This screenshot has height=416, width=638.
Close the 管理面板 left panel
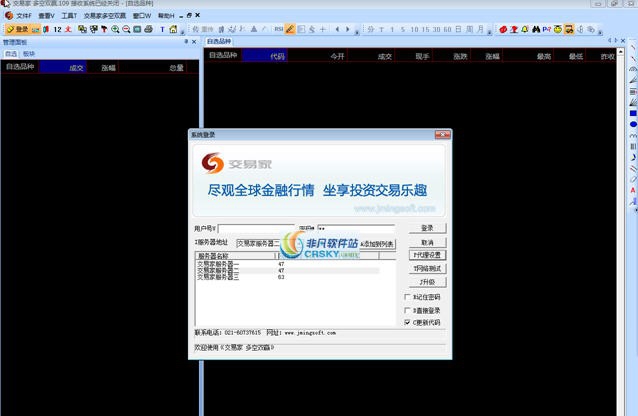click(194, 42)
